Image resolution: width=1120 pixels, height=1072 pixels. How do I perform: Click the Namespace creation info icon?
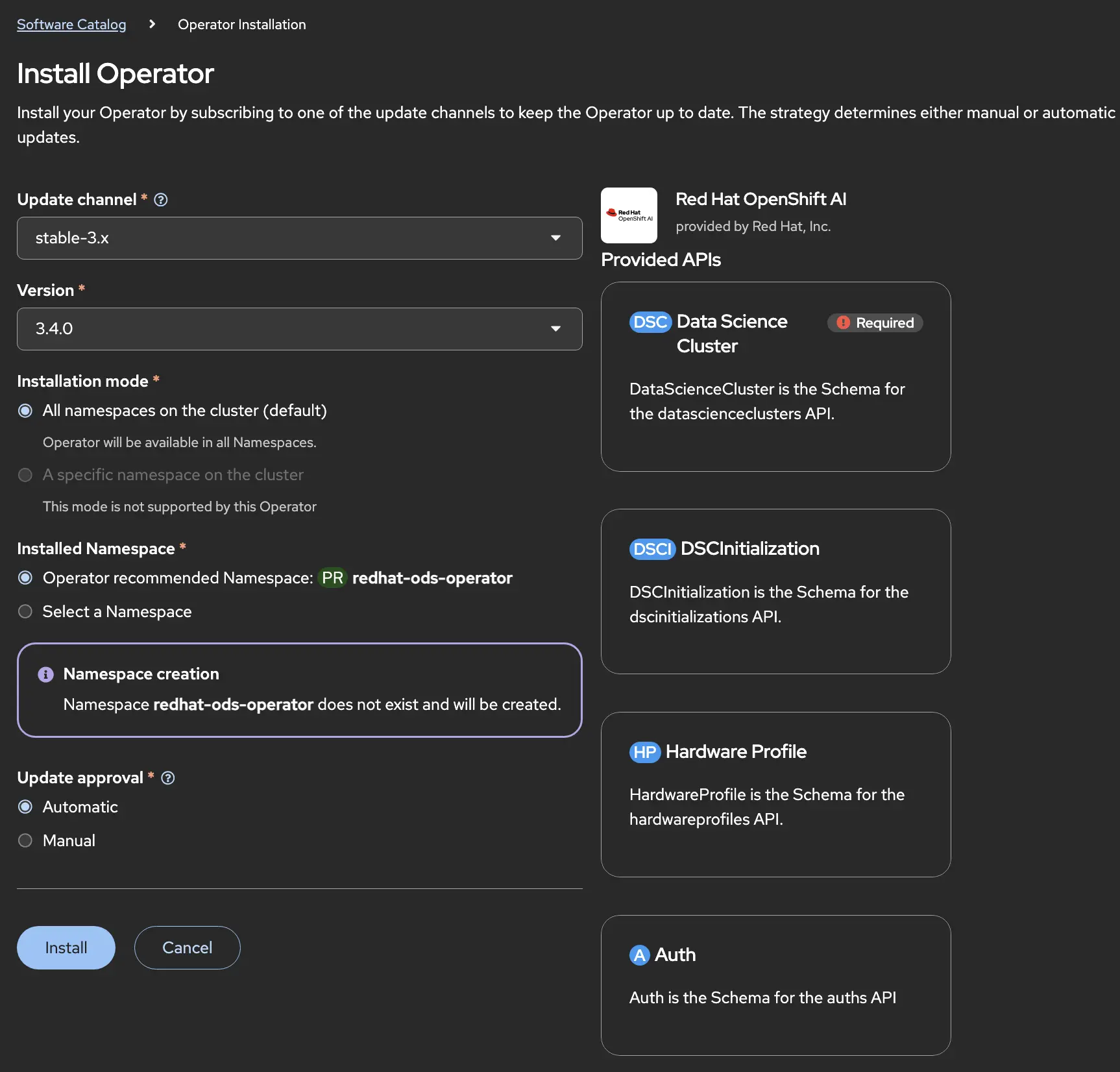point(45,674)
